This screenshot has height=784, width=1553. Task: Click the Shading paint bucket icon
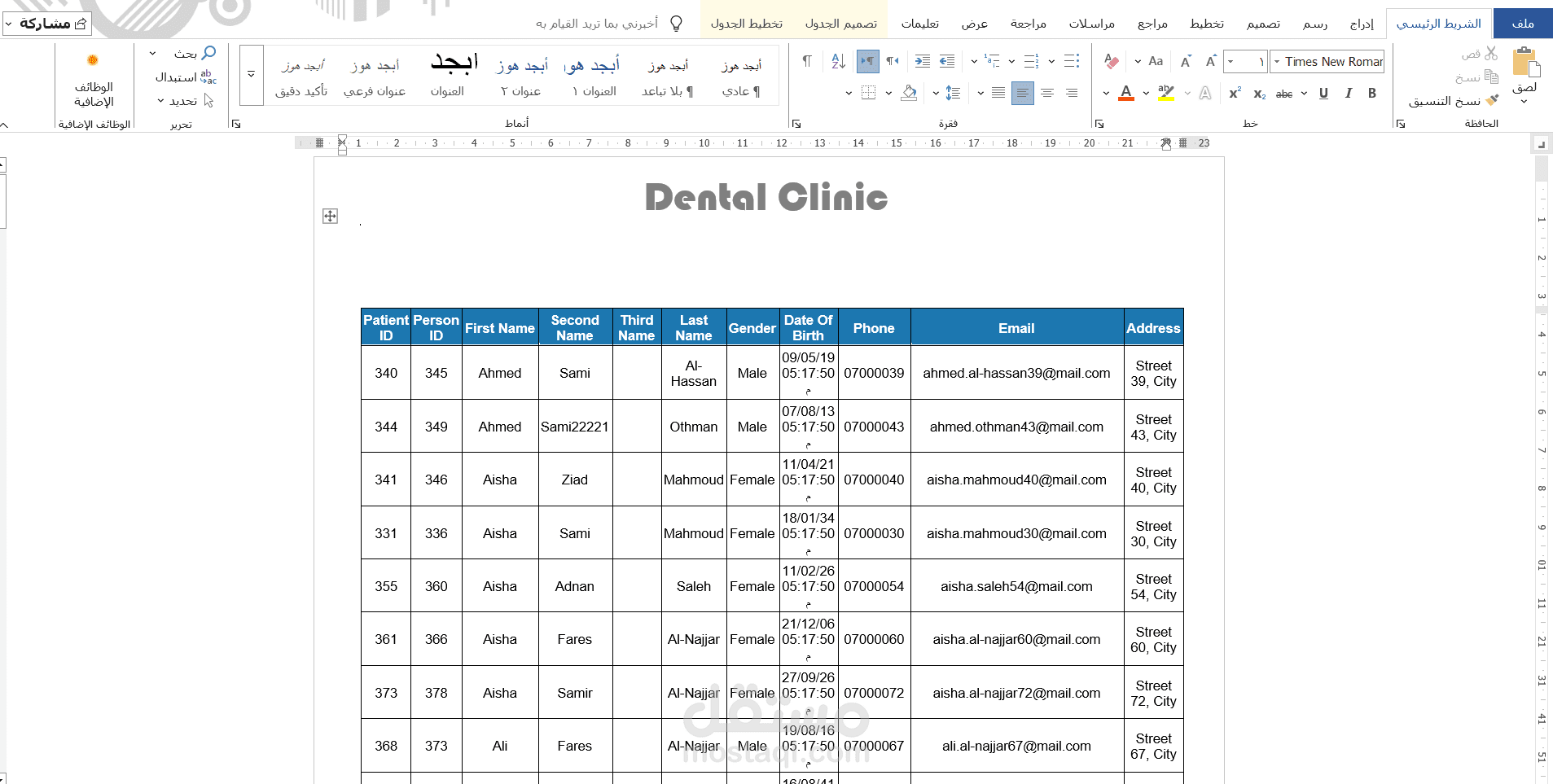coord(910,93)
